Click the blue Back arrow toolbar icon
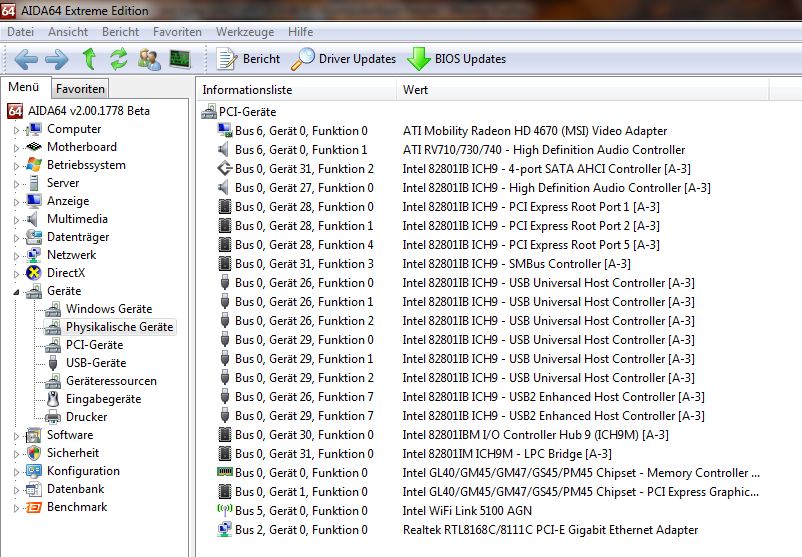 tap(26, 59)
